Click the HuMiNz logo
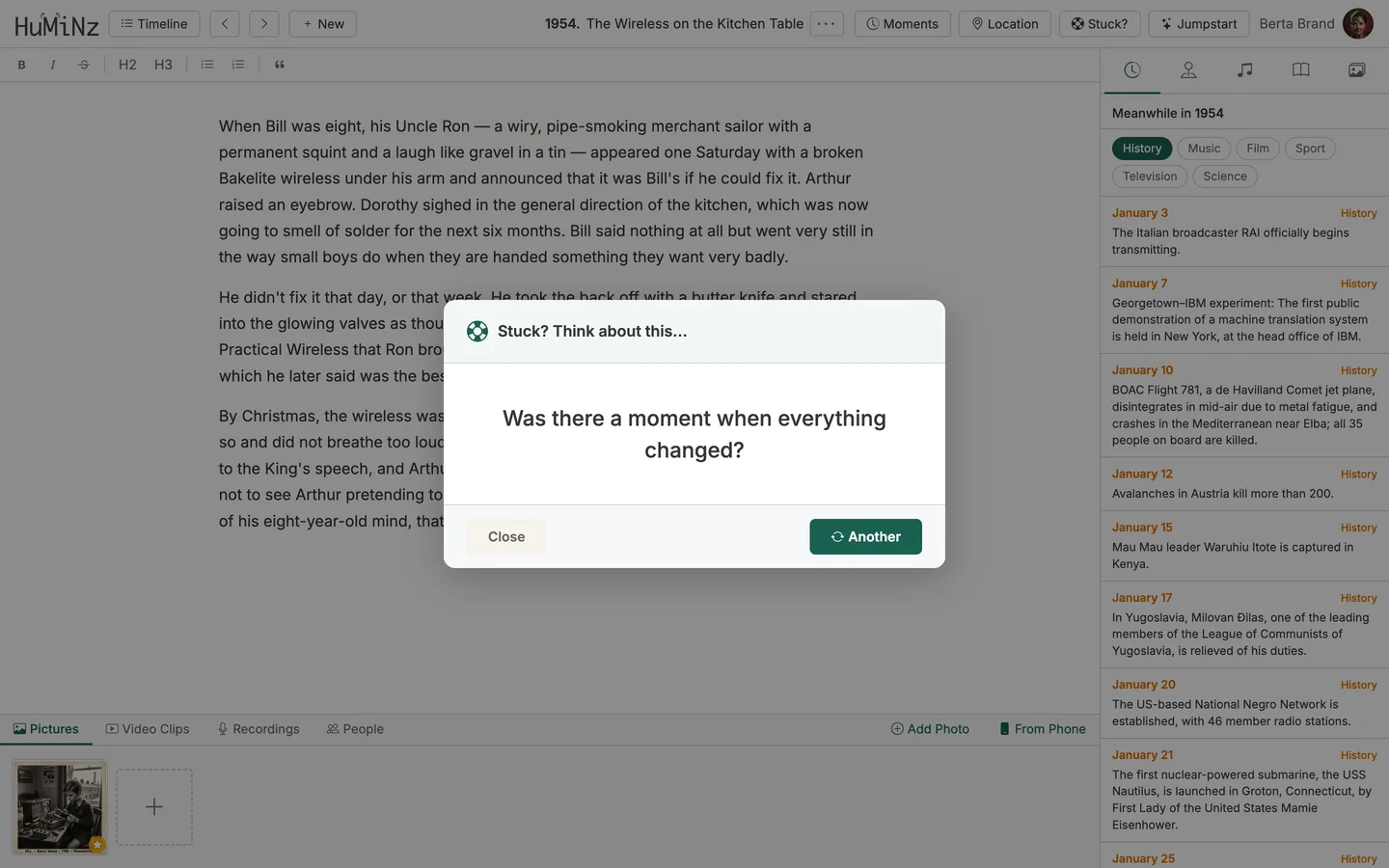1389x868 pixels. [x=57, y=24]
